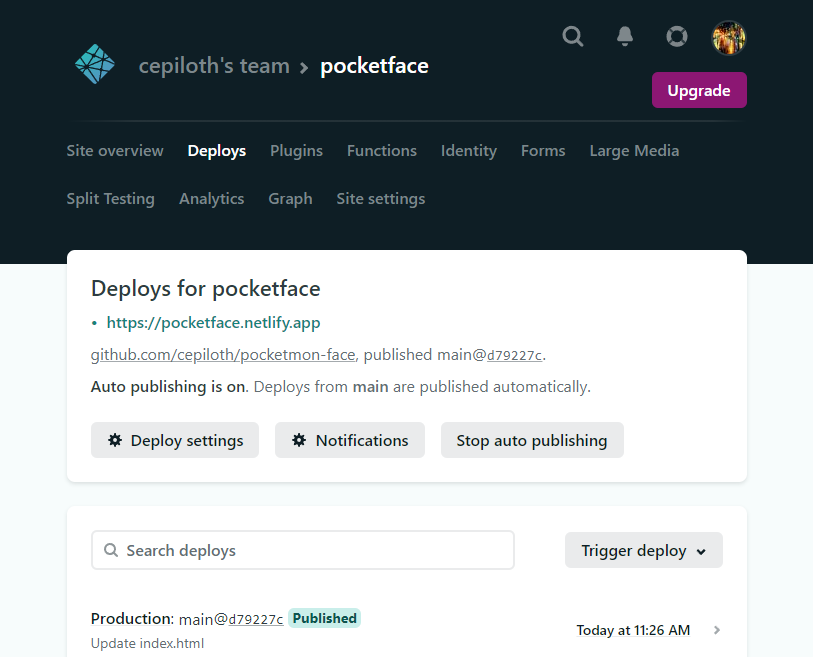This screenshot has width=813, height=657.
Task: Click Stop auto publishing button
Action: (x=532, y=440)
